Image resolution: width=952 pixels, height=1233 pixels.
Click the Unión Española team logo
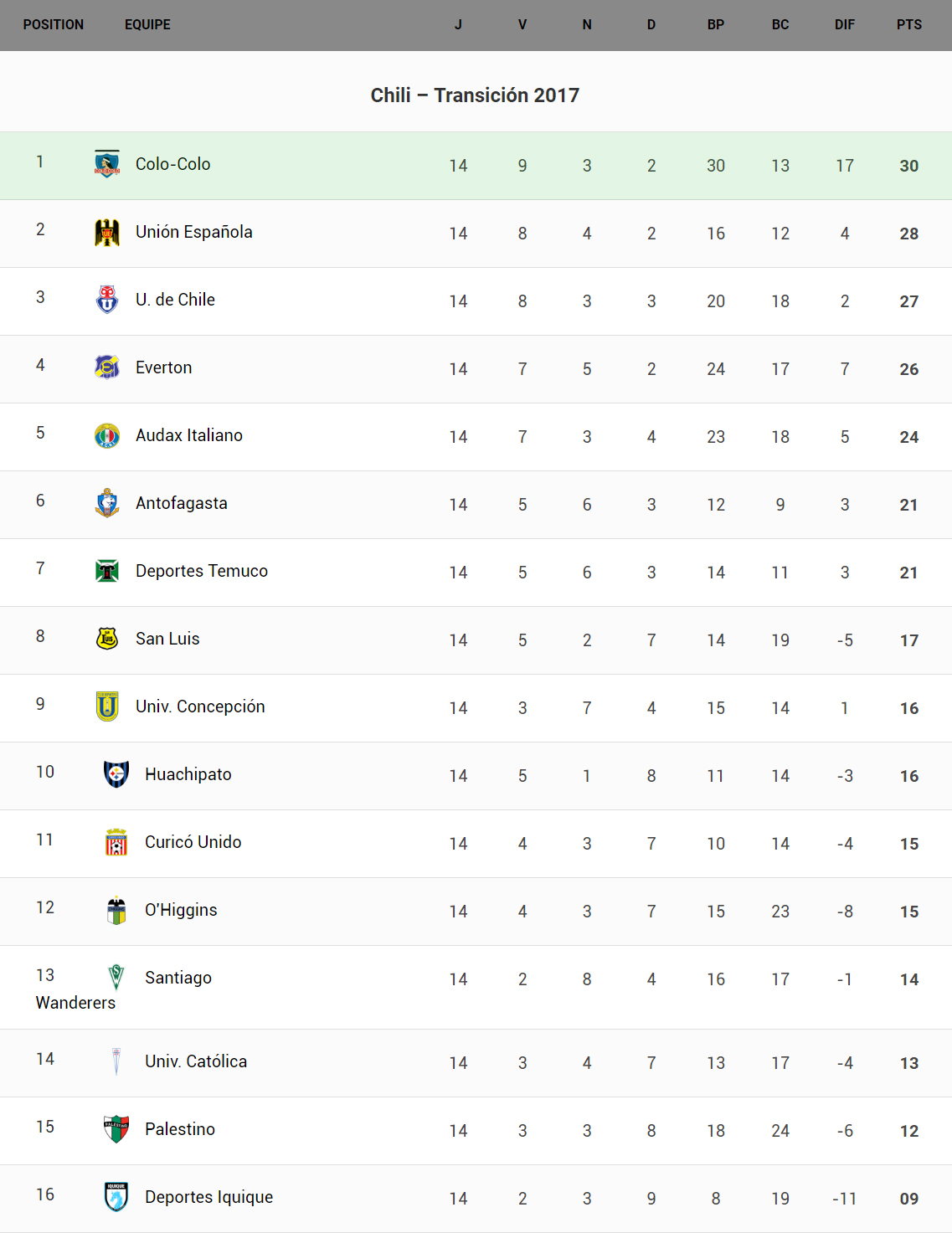(x=107, y=232)
